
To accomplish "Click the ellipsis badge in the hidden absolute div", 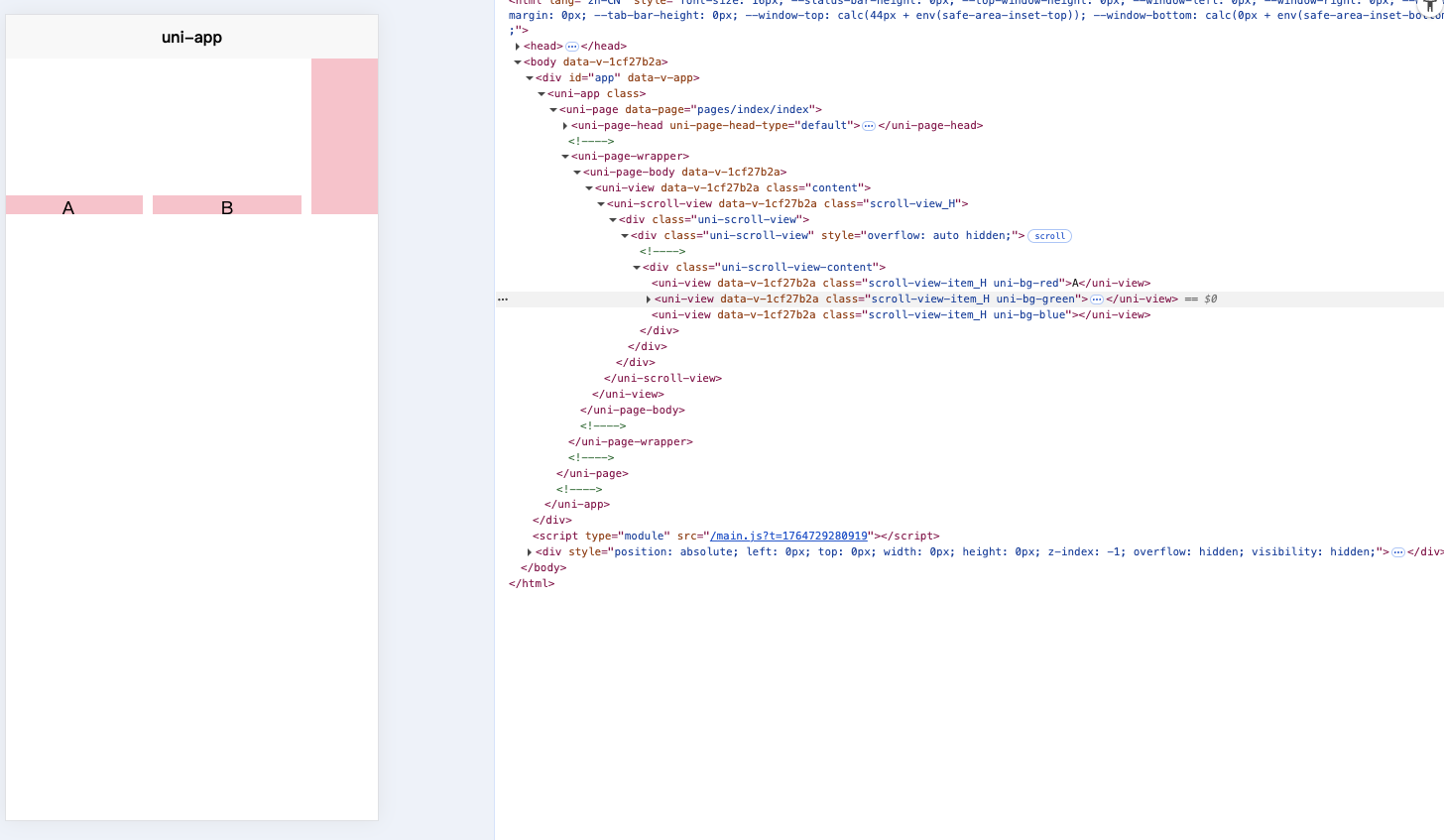I will pyautogui.click(x=1398, y=552).
